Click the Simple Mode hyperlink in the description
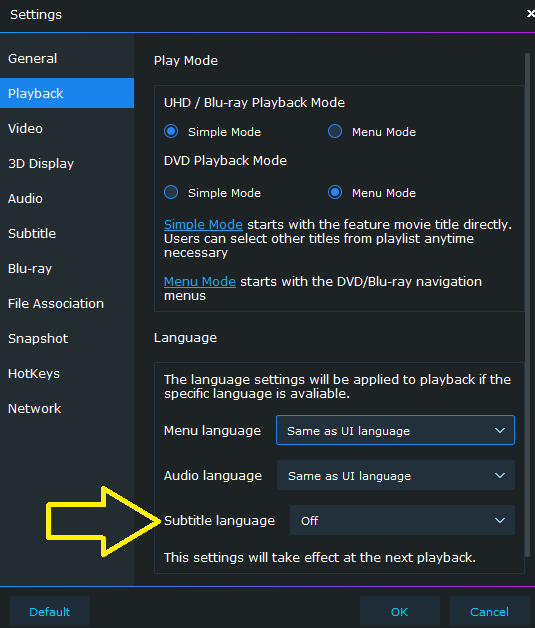Screen dimensions: 535x628 click(x=203, y=224)
